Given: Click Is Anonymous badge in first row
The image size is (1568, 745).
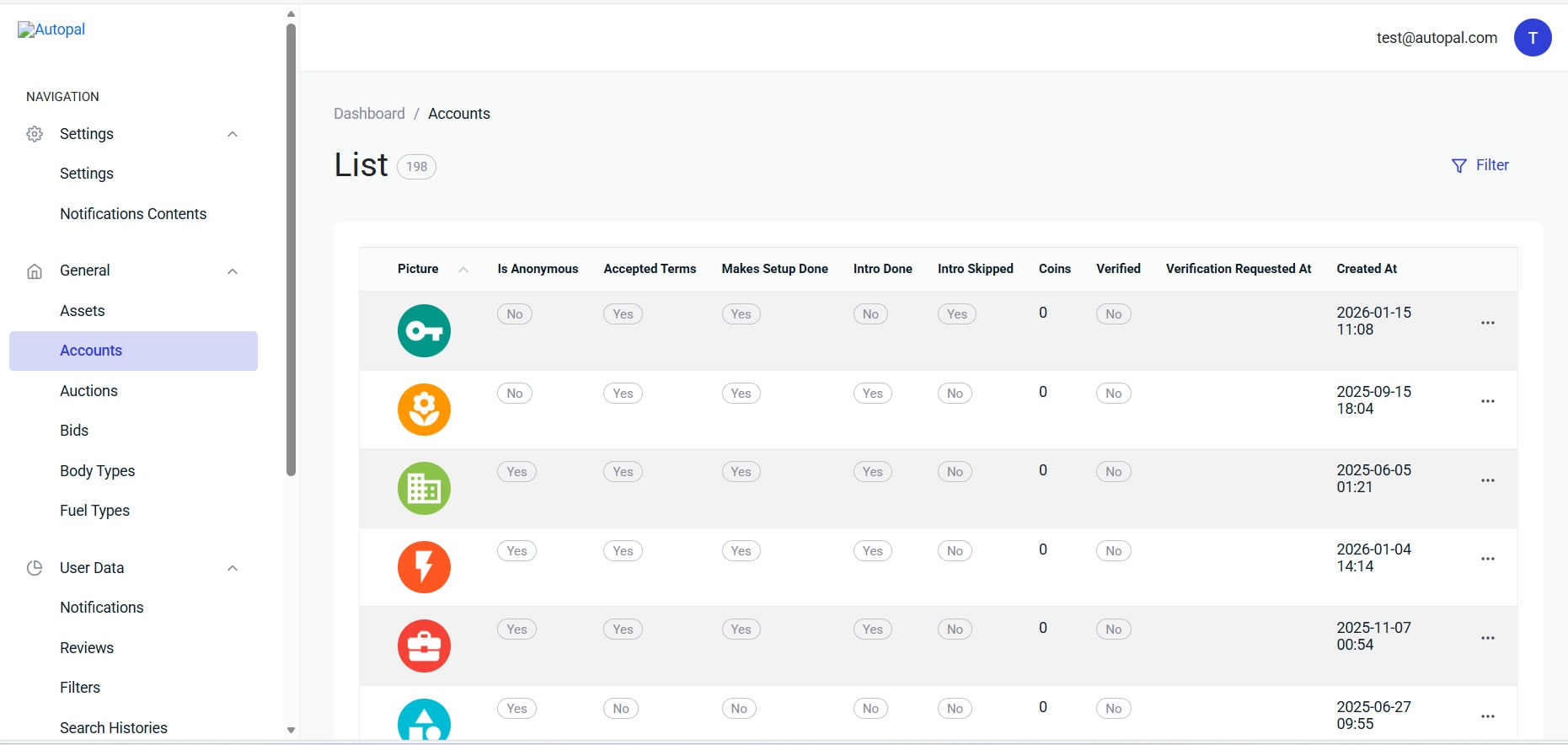Looking at the screenshot, I should point(514,314).
